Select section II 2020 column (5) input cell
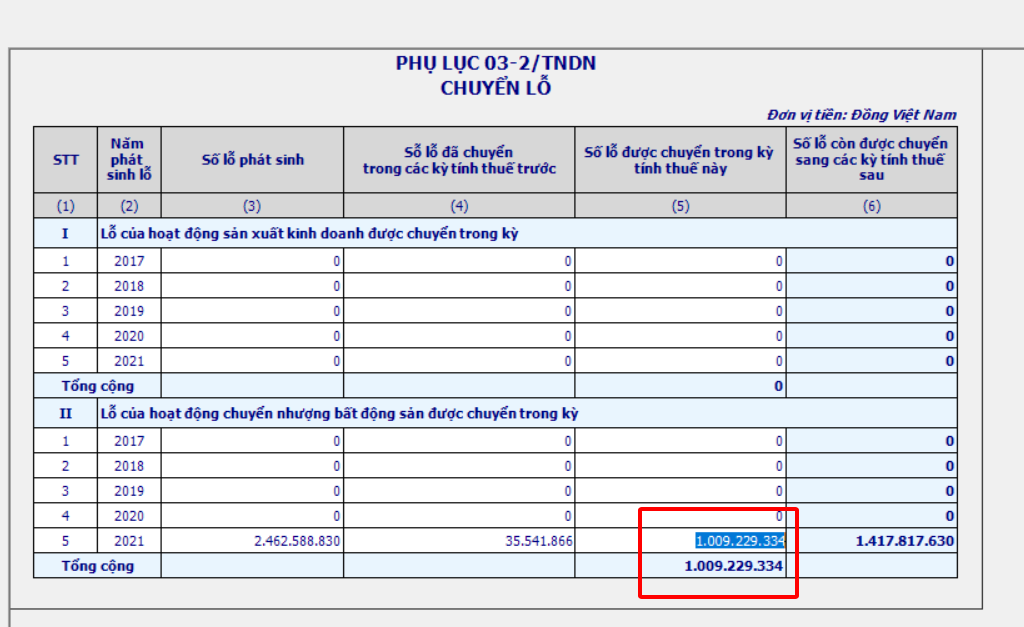The image size is (1024, 627). pyautogui.click(x=680, y=516)
